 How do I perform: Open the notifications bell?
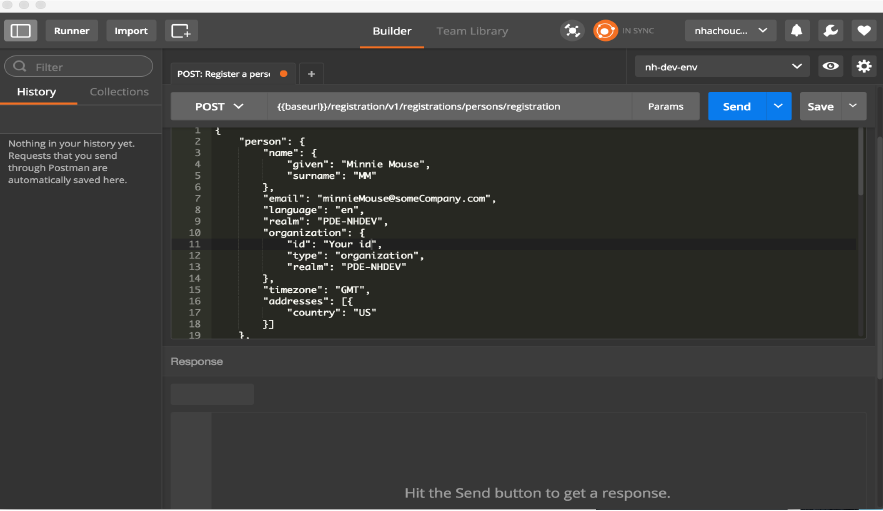(797, 31)
